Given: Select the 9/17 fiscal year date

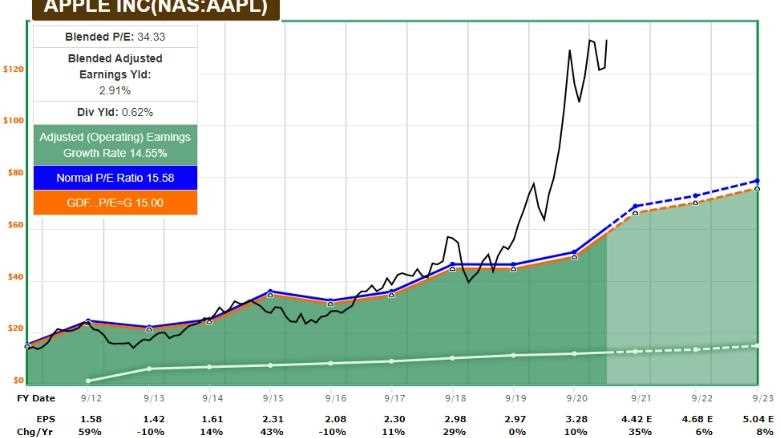Looking at the screenshot, I should click(x=394, y=398).
